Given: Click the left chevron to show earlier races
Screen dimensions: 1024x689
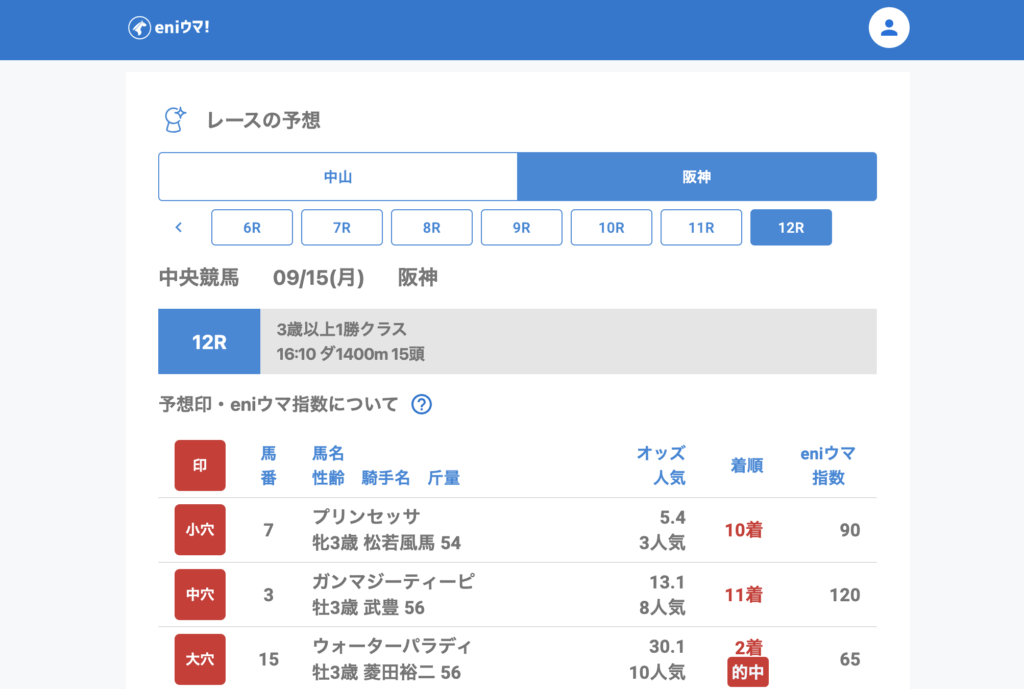Looking at the screenshot, I should [x=179, y=227].
